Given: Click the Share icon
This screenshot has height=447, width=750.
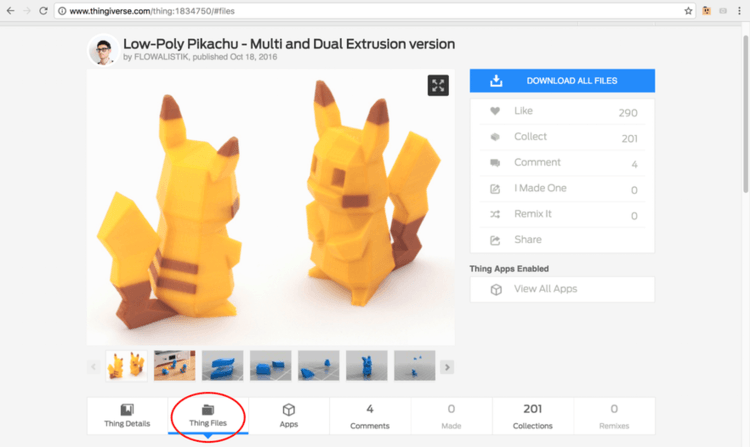Looking at the screenshot, I should coord(495,240).
